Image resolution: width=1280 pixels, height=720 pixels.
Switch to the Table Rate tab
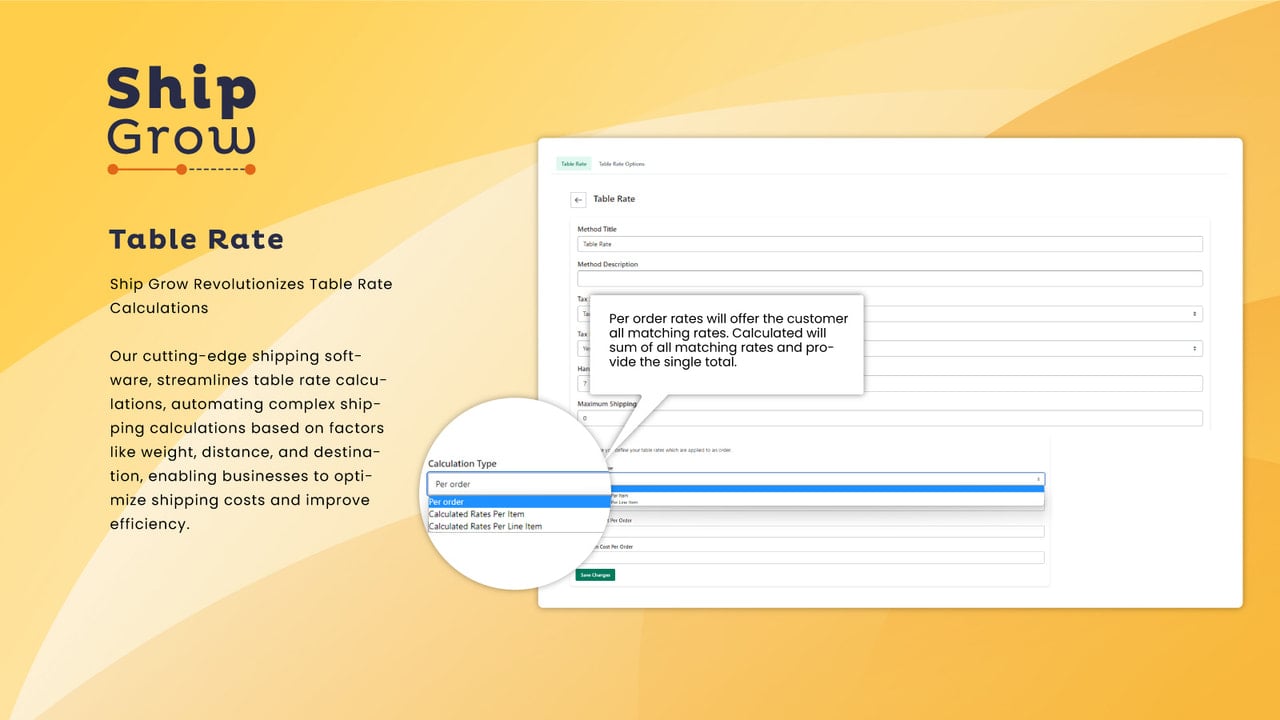(574, 164)
